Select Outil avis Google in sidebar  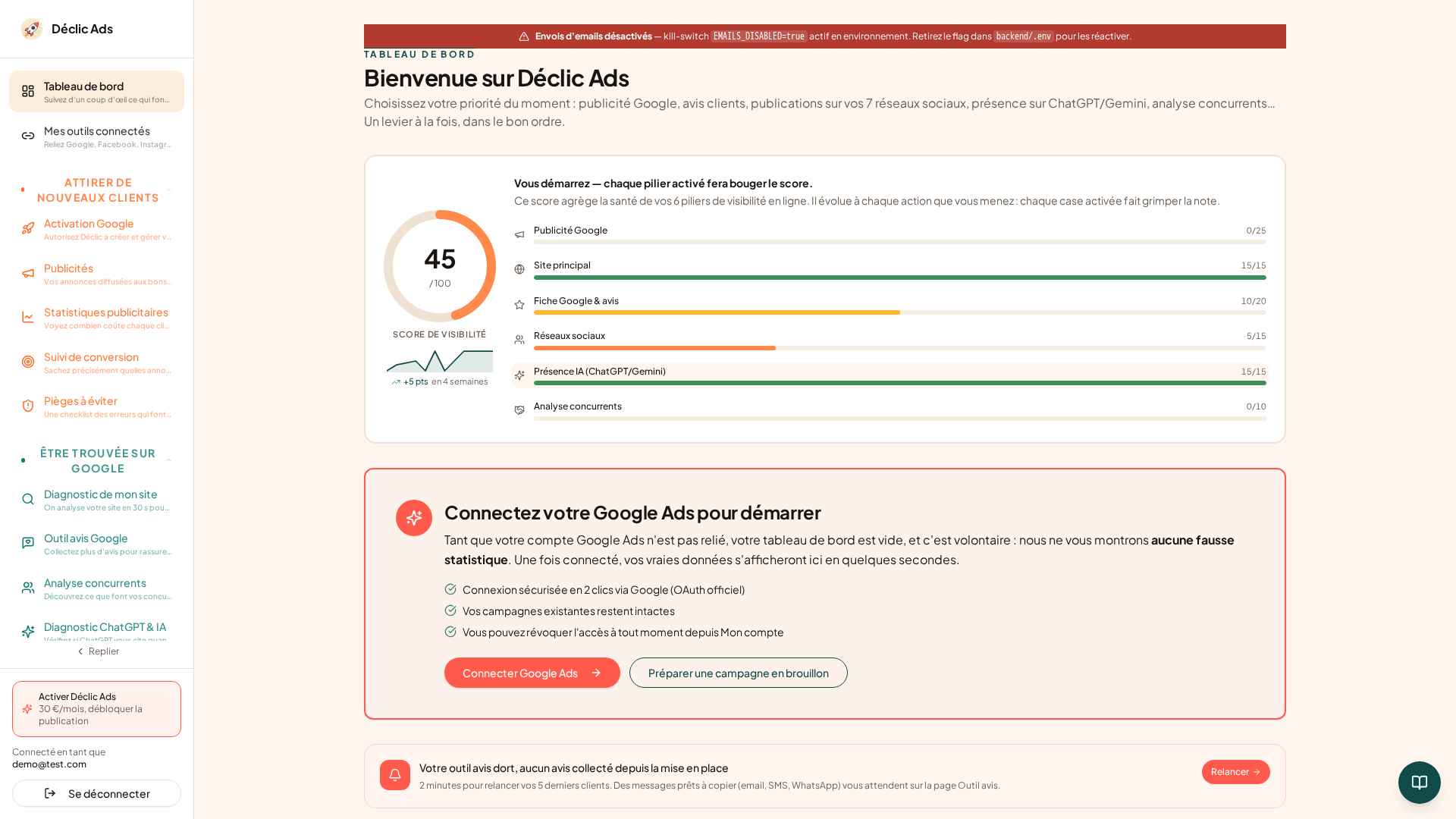click(x=96, y=543)
